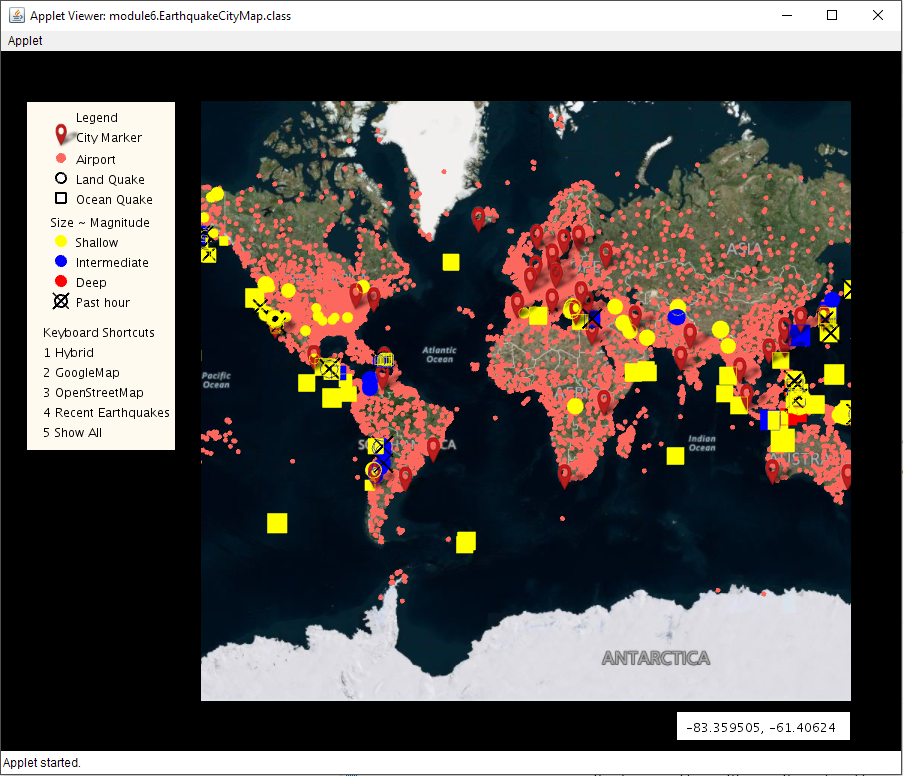The height and width of the screenshot is (776, 903).
Task: Click the City Marker pin icon in legend
Action: click(x=59, y=133)
